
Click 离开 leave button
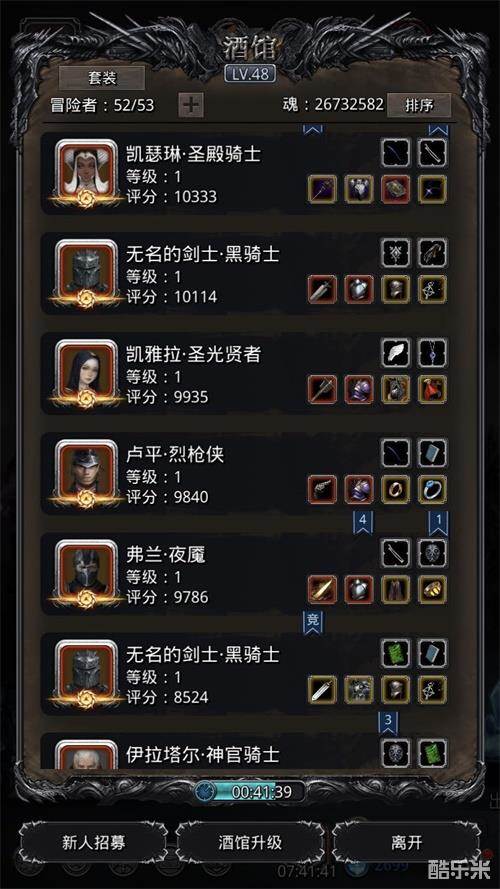point(406,842)
